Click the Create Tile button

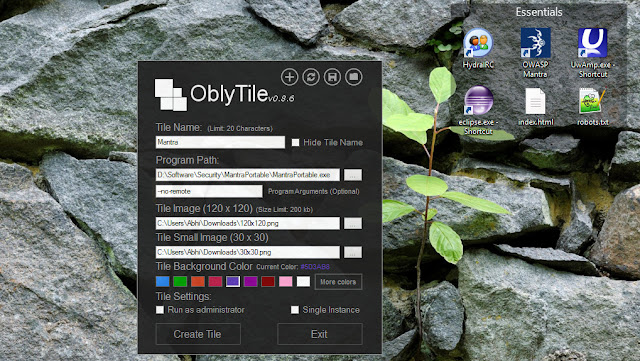tap(198, 334)
